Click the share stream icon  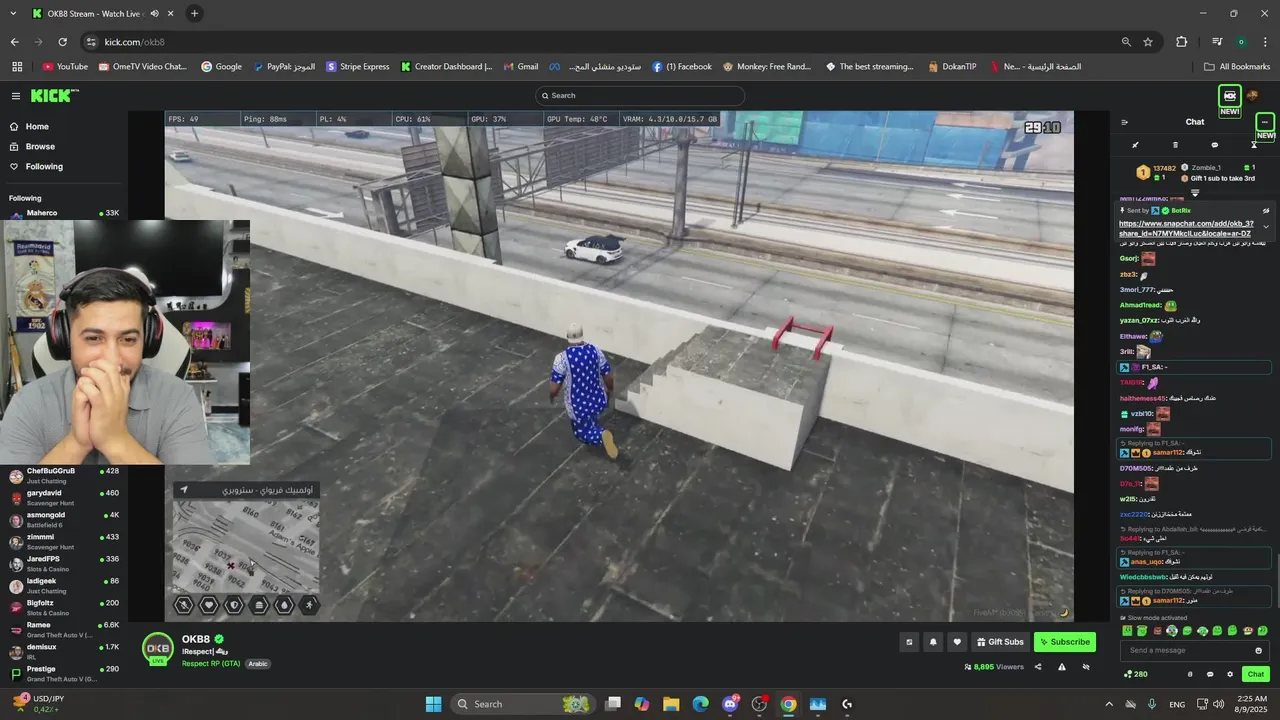(1038, 667)
